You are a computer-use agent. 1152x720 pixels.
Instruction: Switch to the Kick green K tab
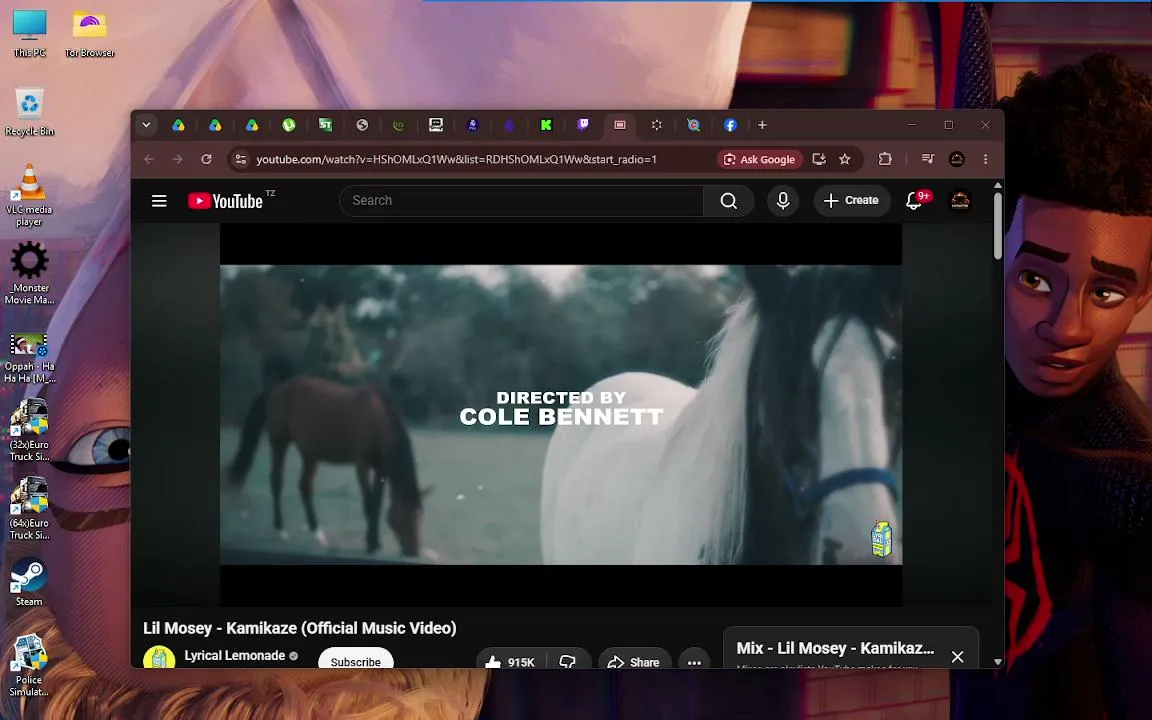coord(546,125)
